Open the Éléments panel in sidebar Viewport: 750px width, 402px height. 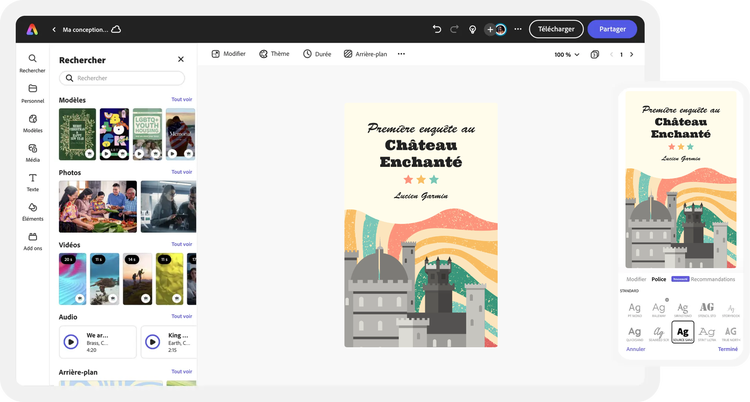click(33, 211)
